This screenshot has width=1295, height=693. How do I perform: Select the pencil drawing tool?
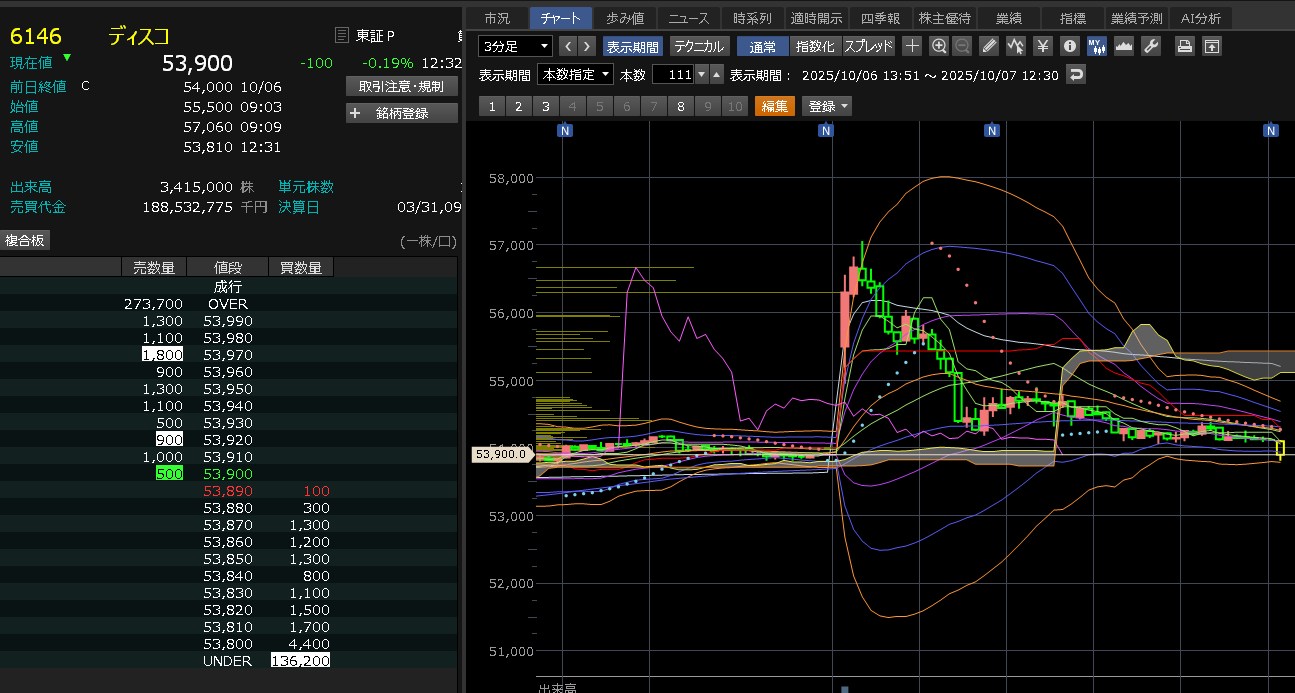pos(989,46)
